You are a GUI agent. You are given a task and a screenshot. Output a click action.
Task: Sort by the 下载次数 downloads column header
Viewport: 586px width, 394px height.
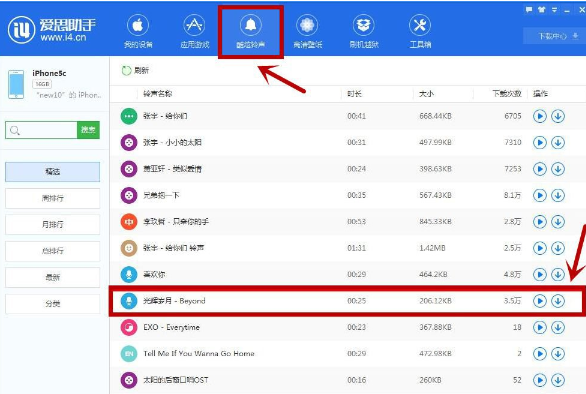[x=506, y=93]
